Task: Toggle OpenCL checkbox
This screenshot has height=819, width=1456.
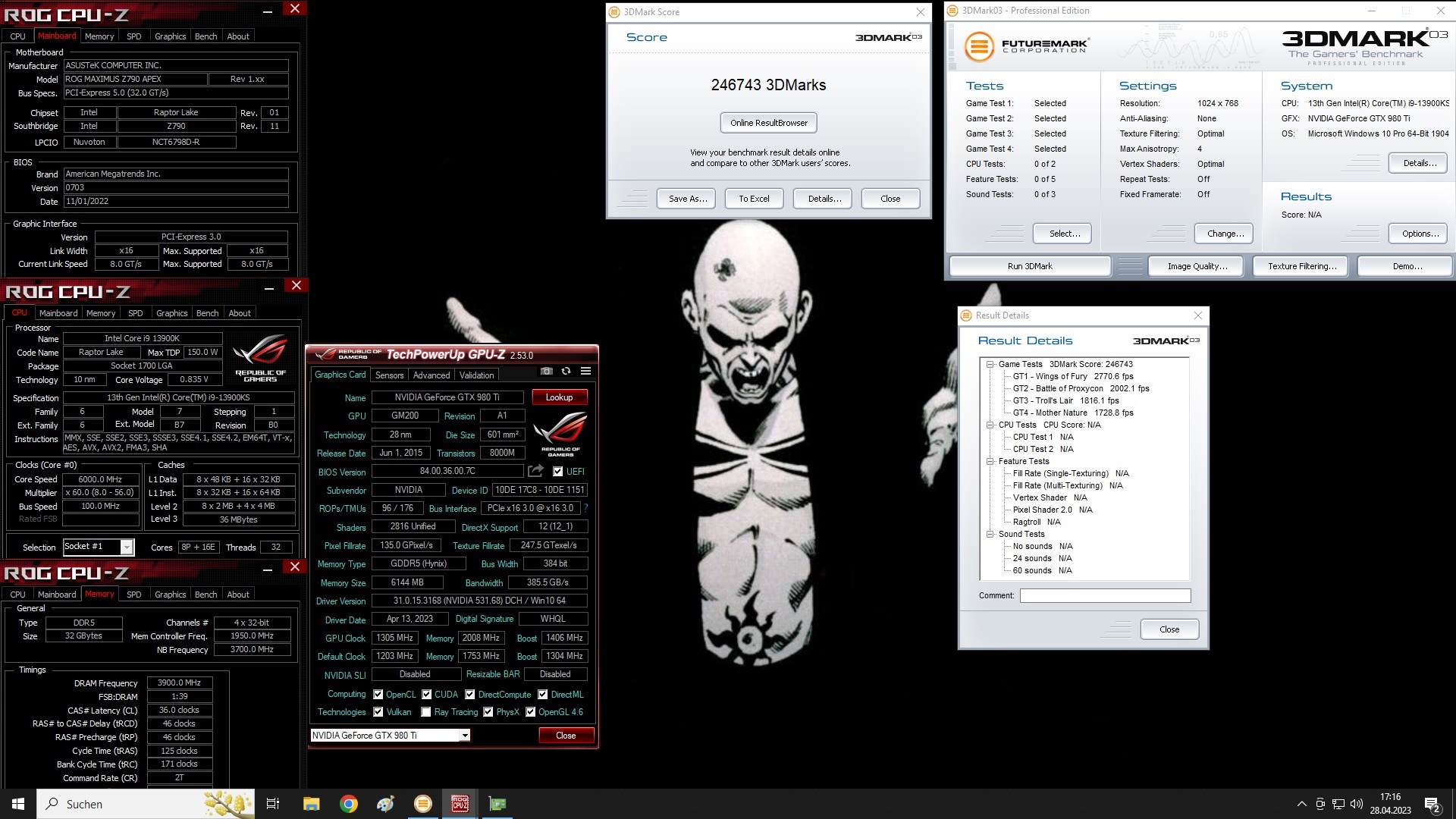Action: click(378, 695)
